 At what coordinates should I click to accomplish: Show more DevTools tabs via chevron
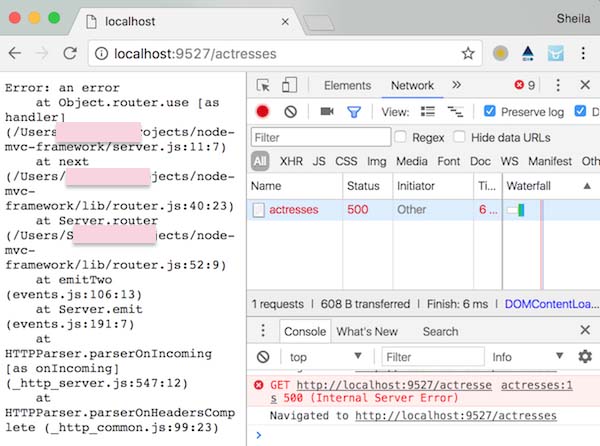pos(457,85)
